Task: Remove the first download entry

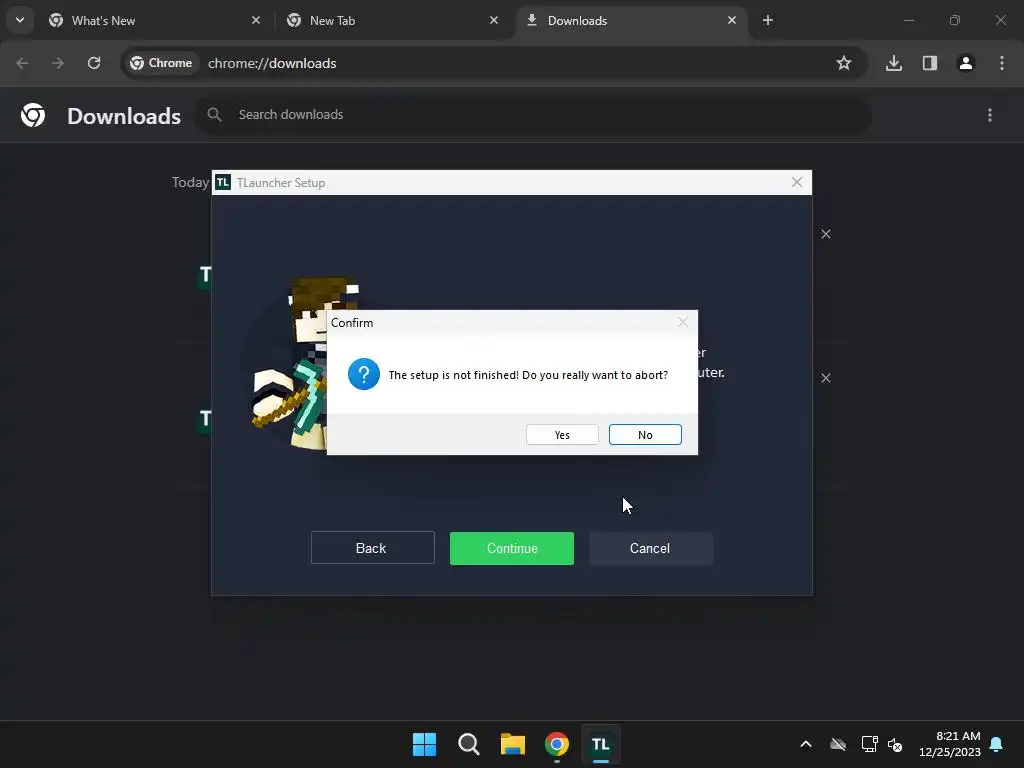Action: click(826, 234)
